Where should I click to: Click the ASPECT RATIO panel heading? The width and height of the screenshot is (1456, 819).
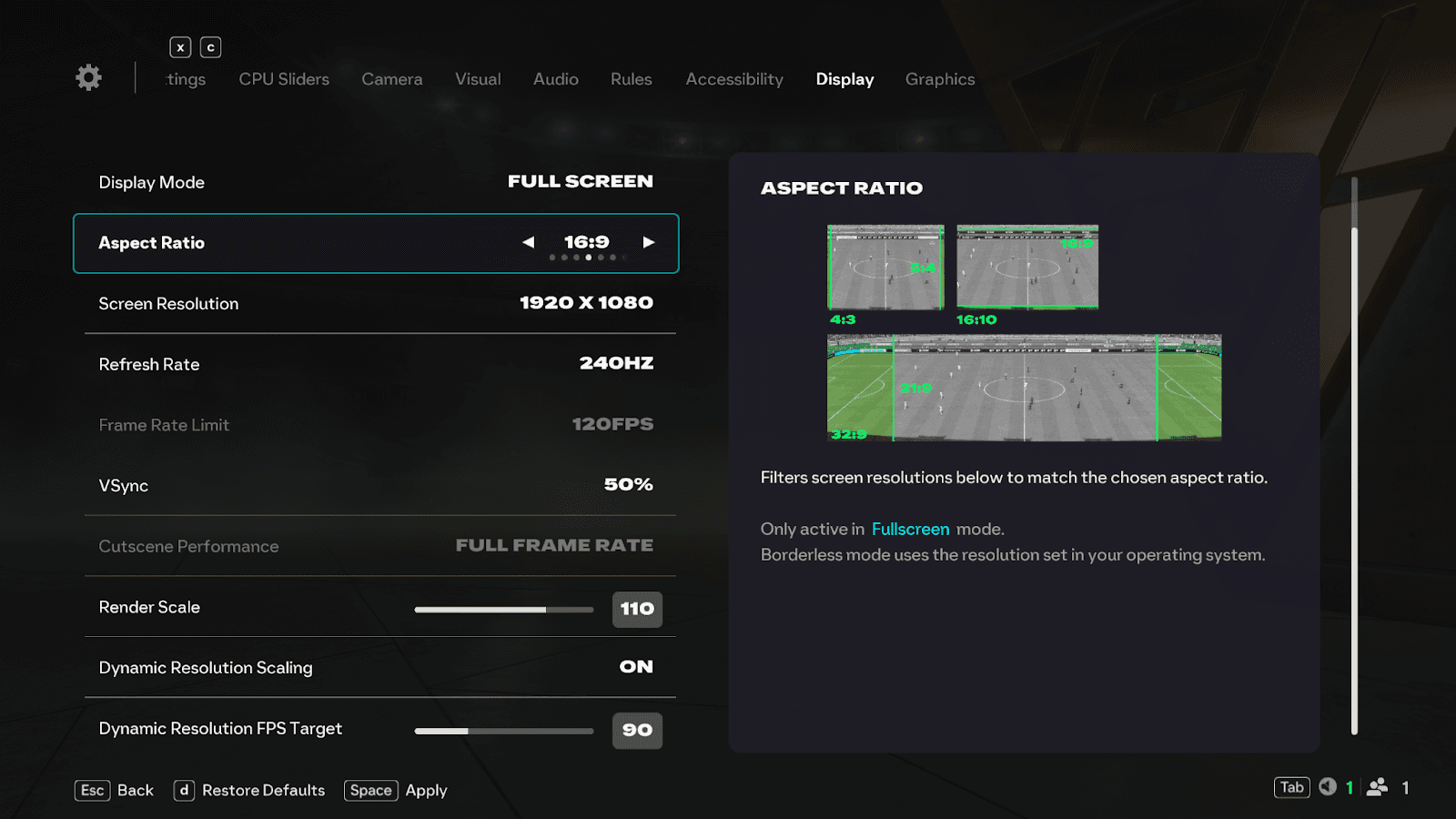(x=842, y=188)
